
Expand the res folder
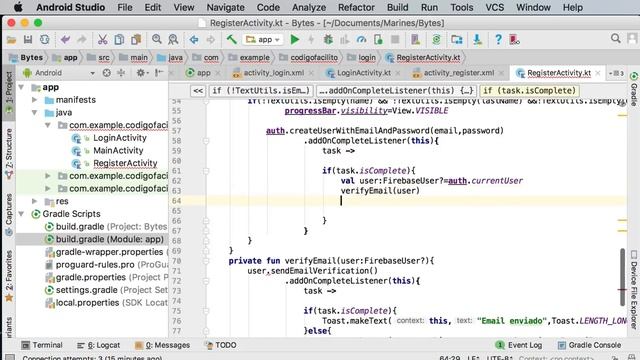tap(35, 201)
